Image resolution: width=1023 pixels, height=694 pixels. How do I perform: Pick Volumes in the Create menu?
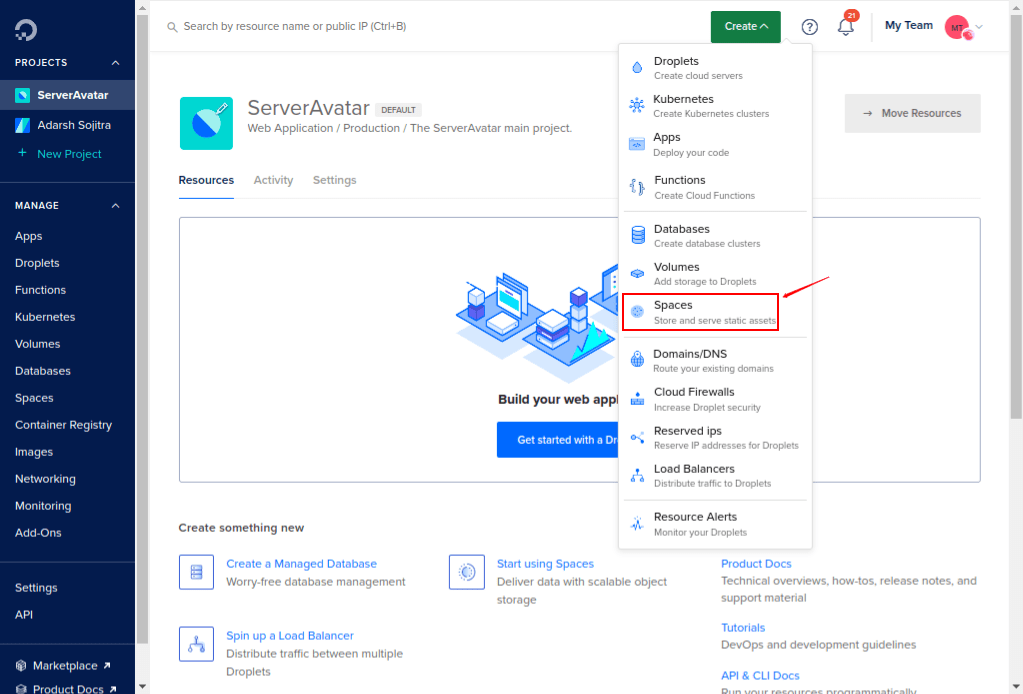coord(715,274)
